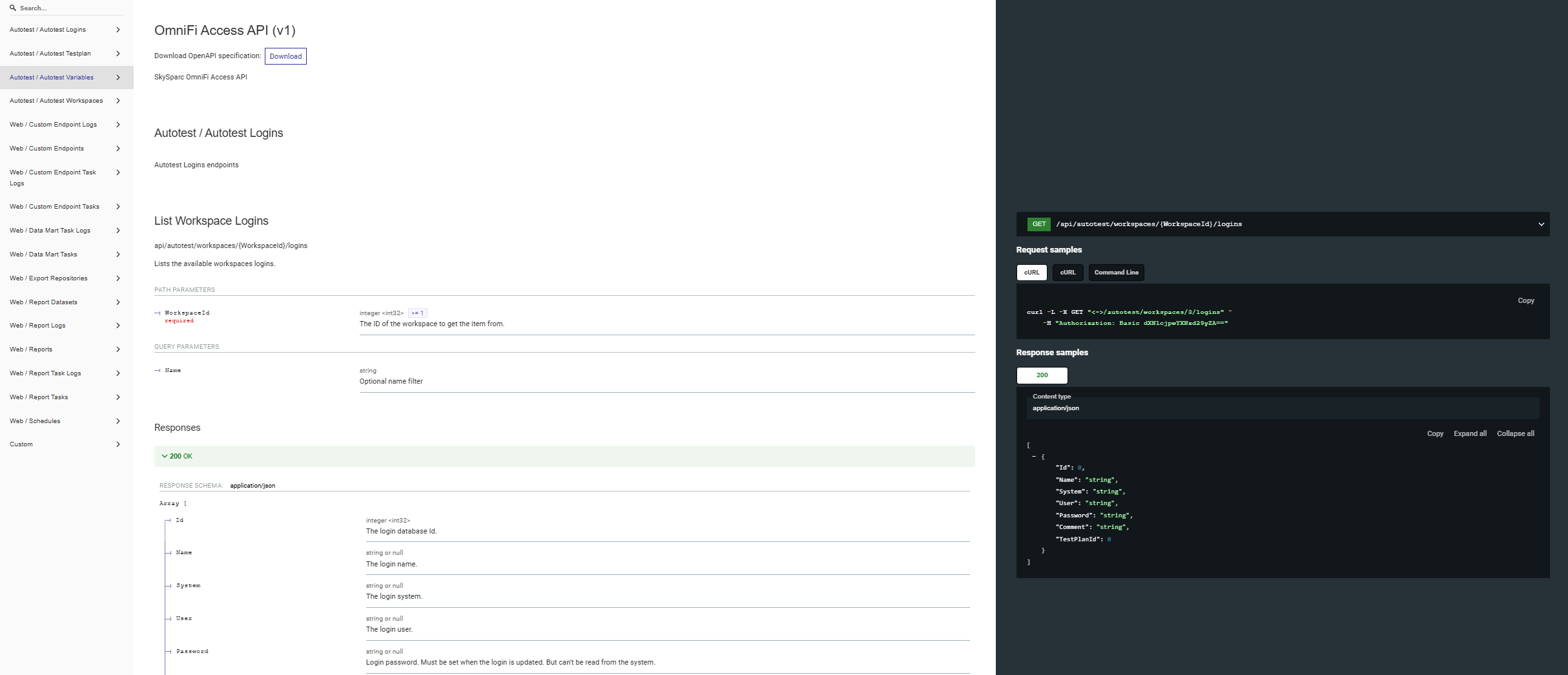Click the Autotest / Autotest Logins heading
The width and height of the screenshot is (1568, 675).
(x=218, y=133)
